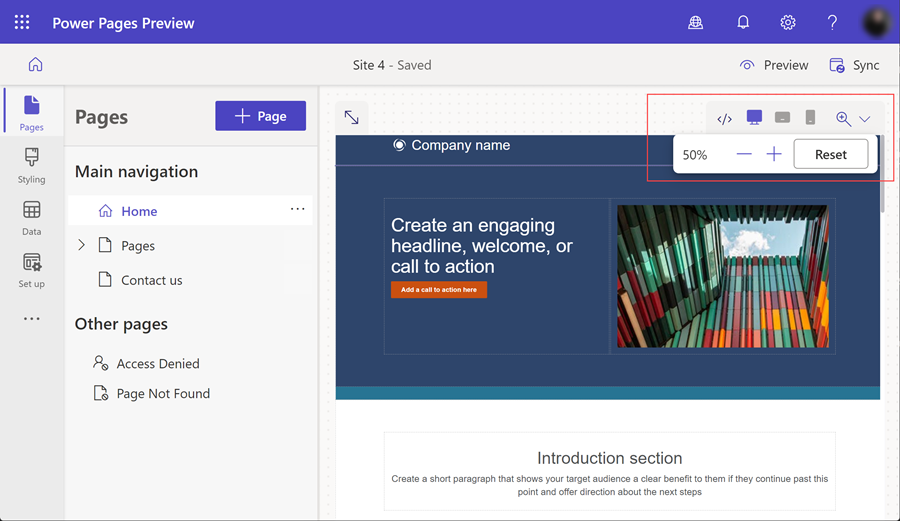Click the canvas vertical scrollbar
The image size is (900, 521).
click(884, 174)
